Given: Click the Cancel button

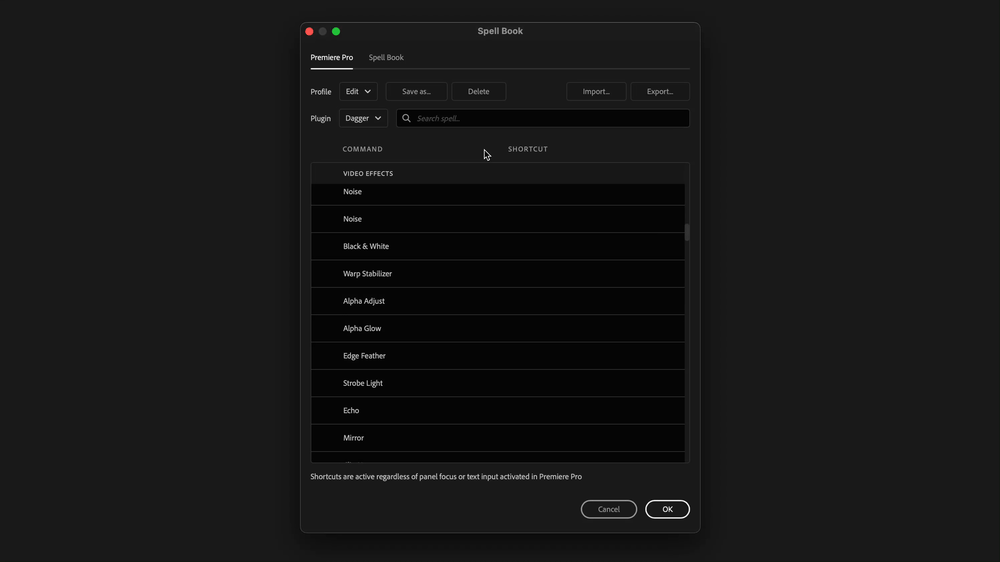Looking at the screenshot, I should coord(608,509).
